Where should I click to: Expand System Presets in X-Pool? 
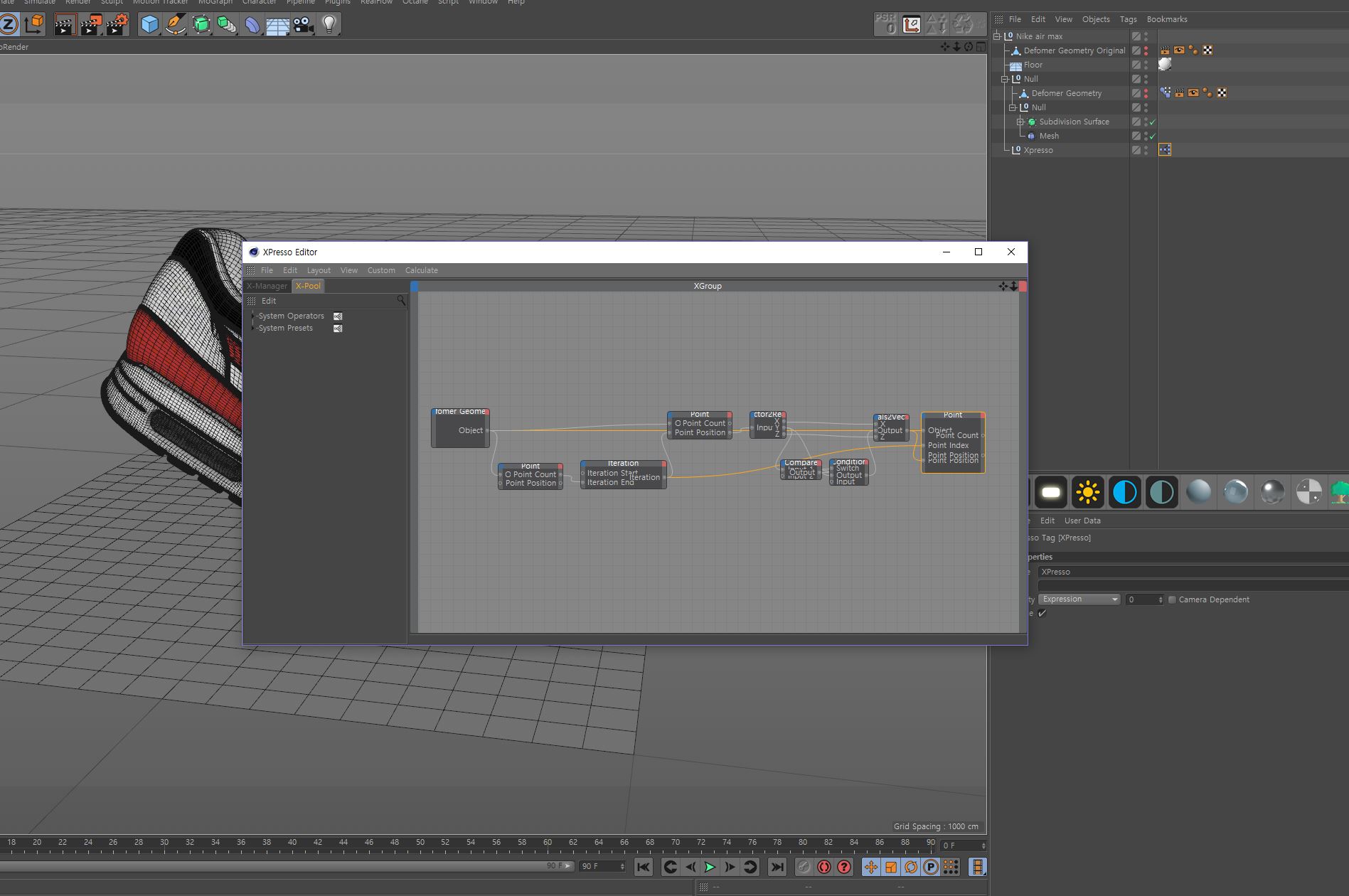point(253,328)
